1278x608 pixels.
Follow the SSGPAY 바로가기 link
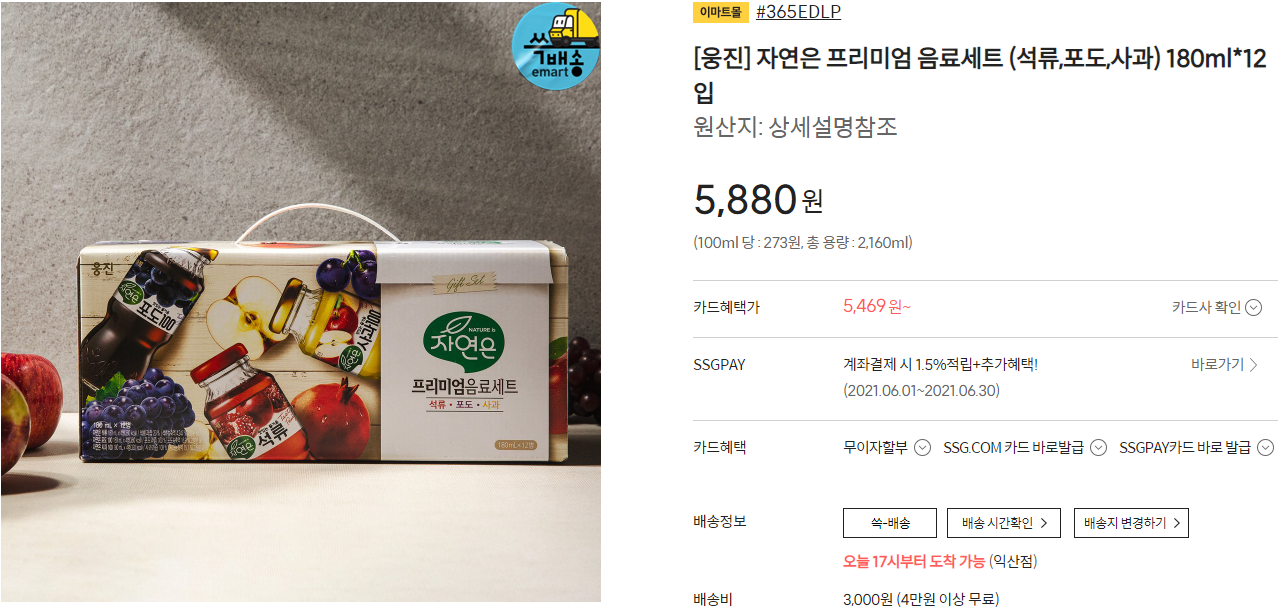coord(1225,365)
